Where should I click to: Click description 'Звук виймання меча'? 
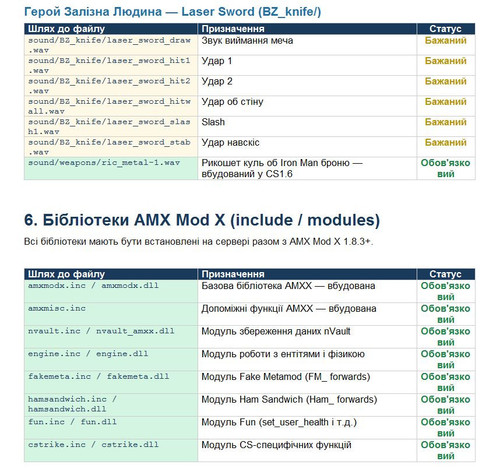[x=247, y=41]
